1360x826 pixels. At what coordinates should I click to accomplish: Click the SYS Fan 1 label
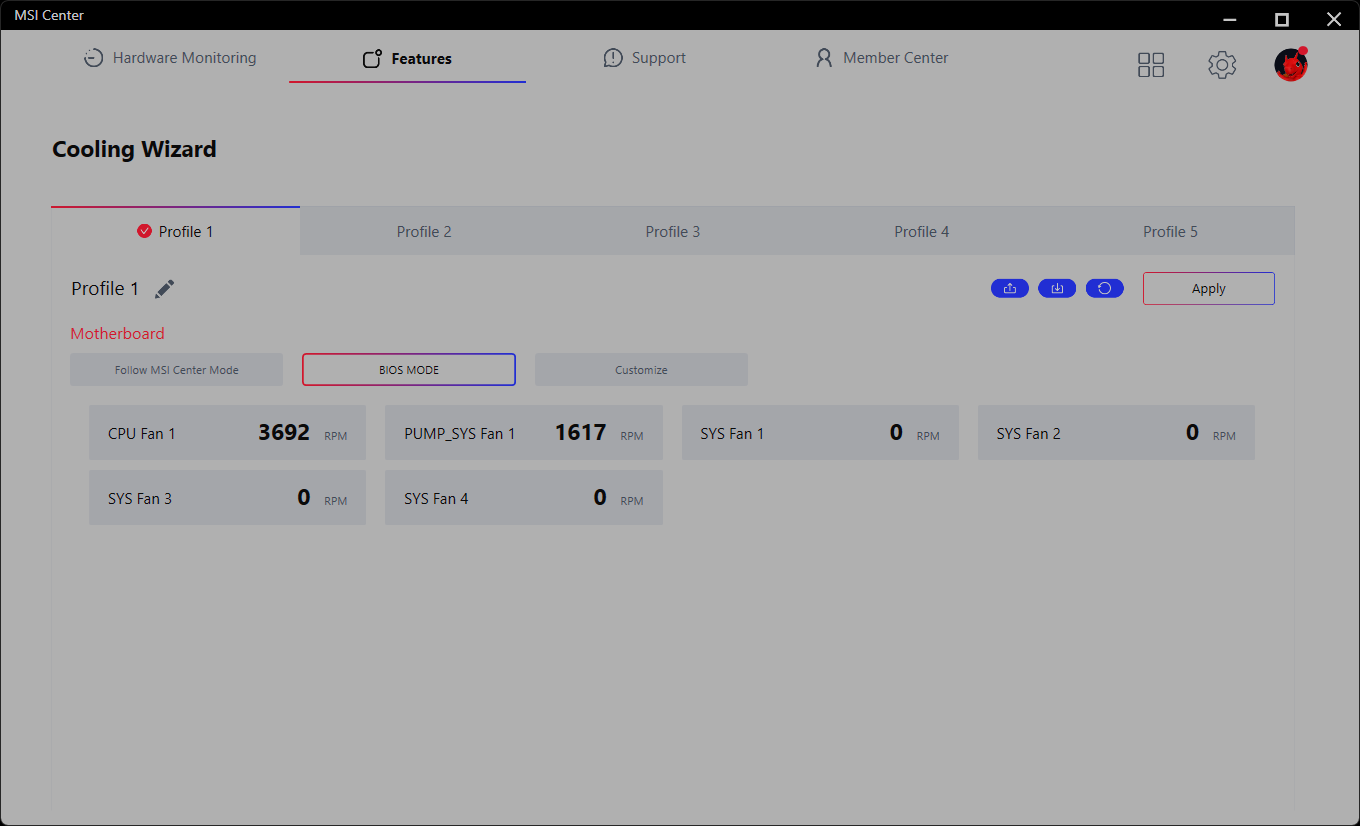(732, 434)
